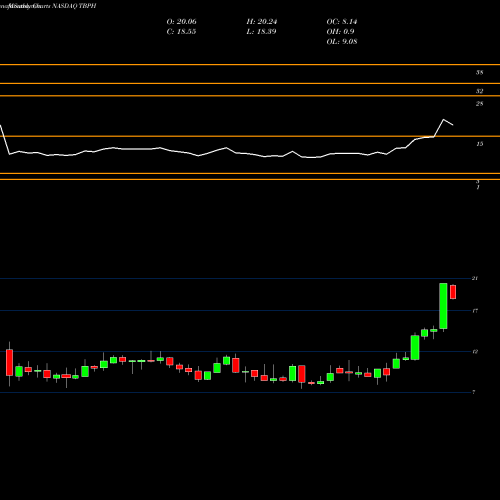Click the 21 price label on candlestick axis
The width and height of the screenshot is (500, 500).
pyautogui.click(x=475, y=278)
